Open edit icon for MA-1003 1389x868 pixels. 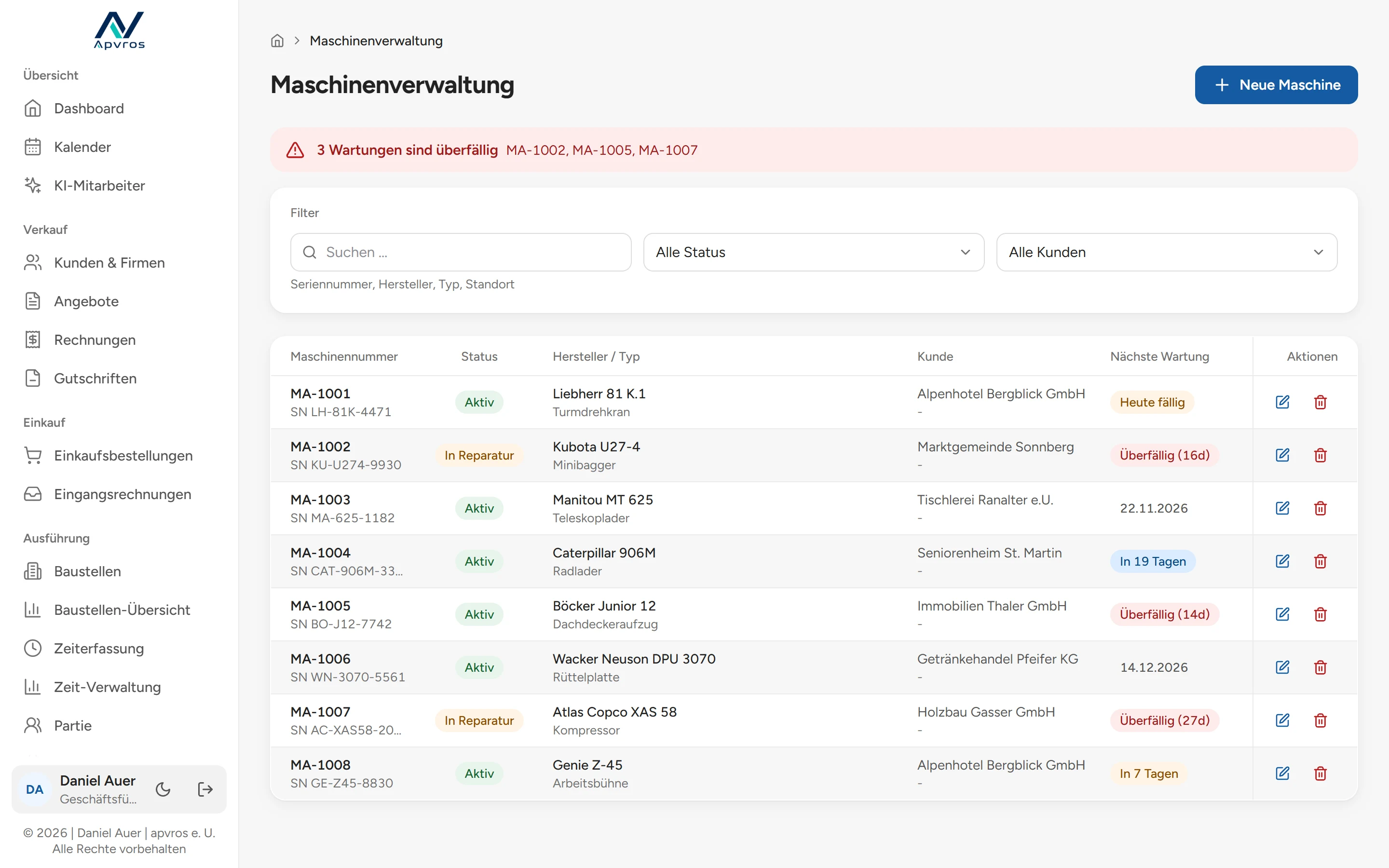coord(1282,508)
